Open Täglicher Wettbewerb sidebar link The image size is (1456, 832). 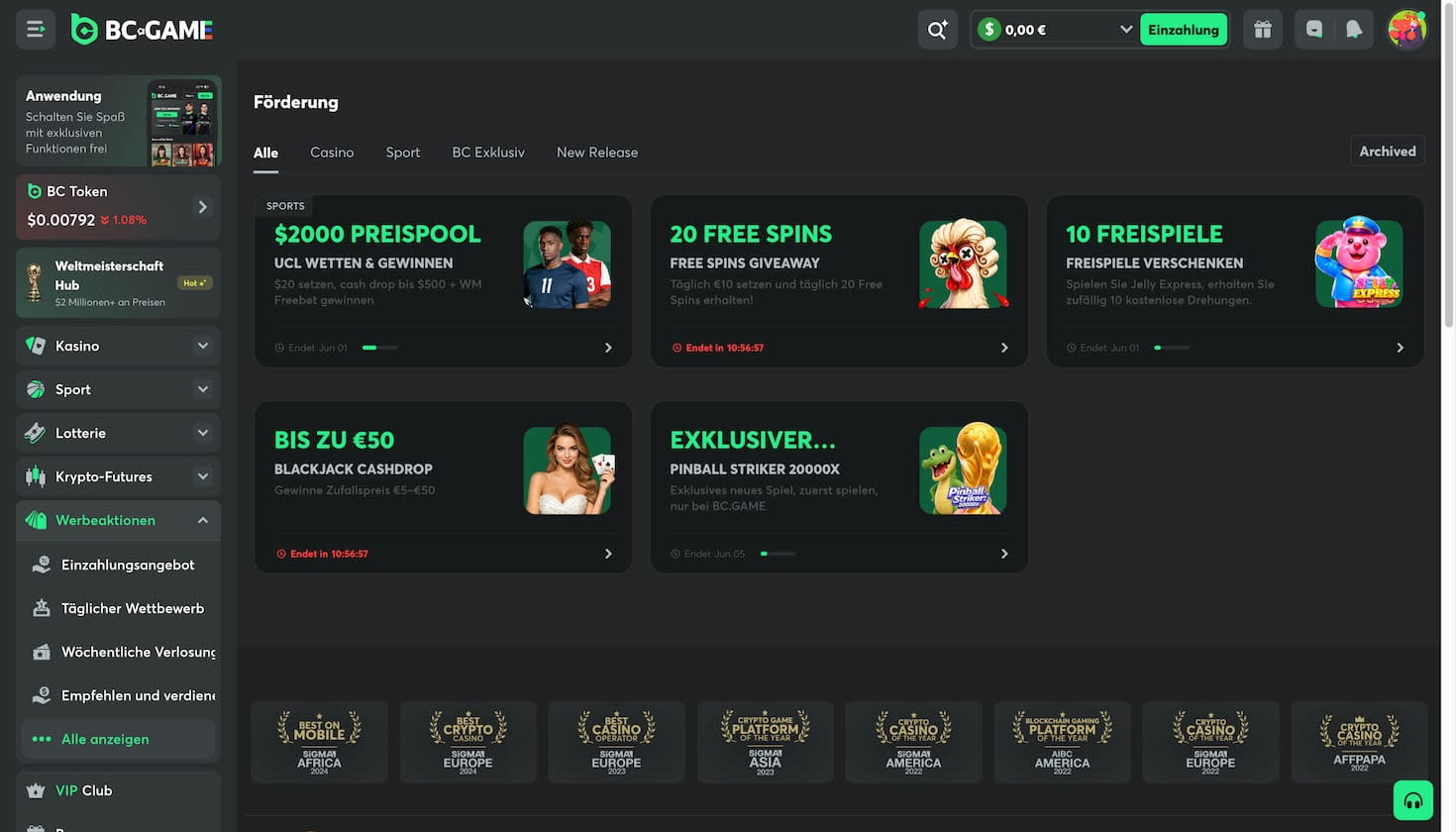tap(118, 608)
